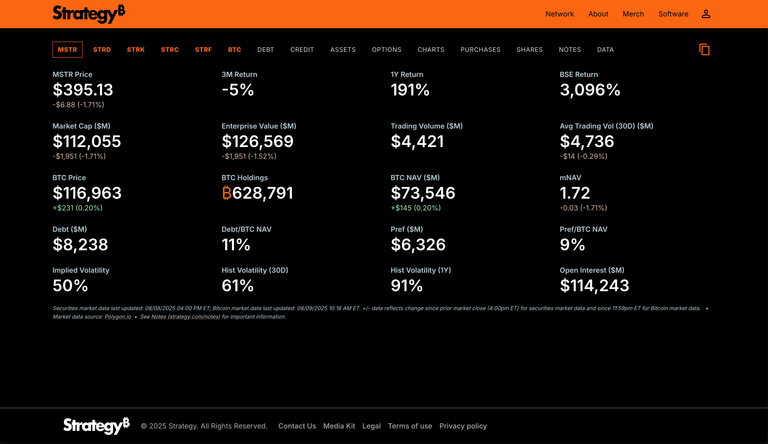Click the -0.03 (-1.71%) mNAV change
Viewport: 768px width, 444px height.
583,208
